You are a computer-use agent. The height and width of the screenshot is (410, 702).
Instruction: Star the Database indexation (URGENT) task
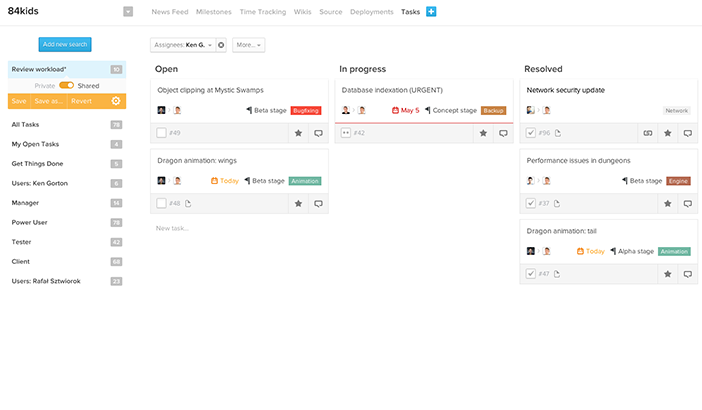(483, 132)
